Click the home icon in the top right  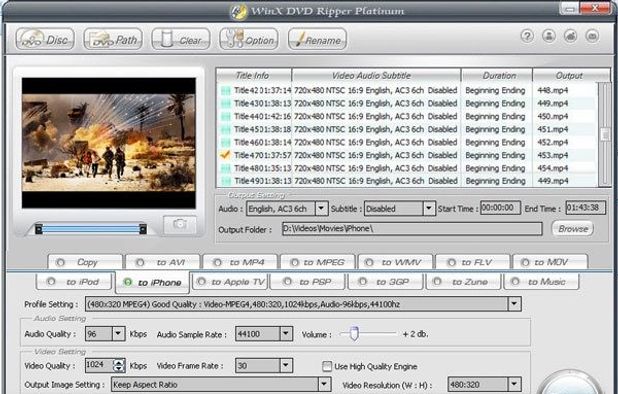coord(571,36)
